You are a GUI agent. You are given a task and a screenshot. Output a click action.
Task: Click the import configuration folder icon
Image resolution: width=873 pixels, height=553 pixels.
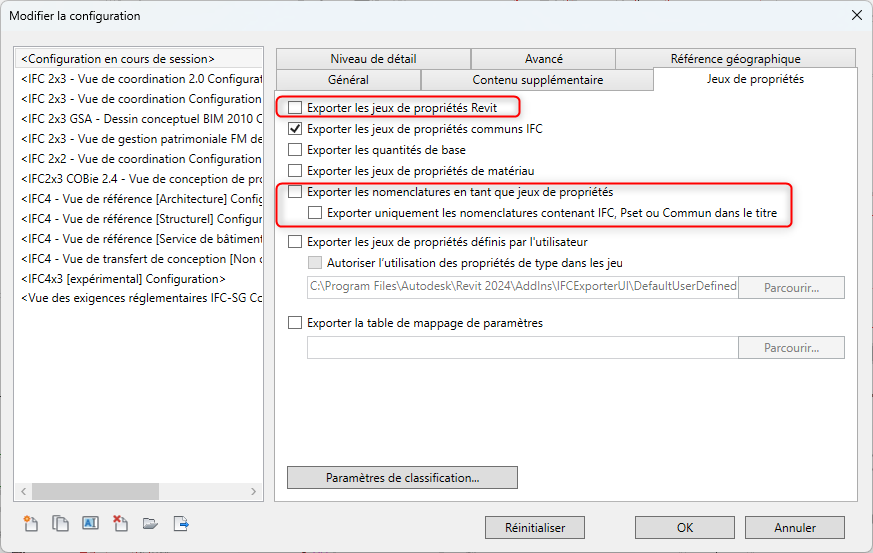coord(151,523)
